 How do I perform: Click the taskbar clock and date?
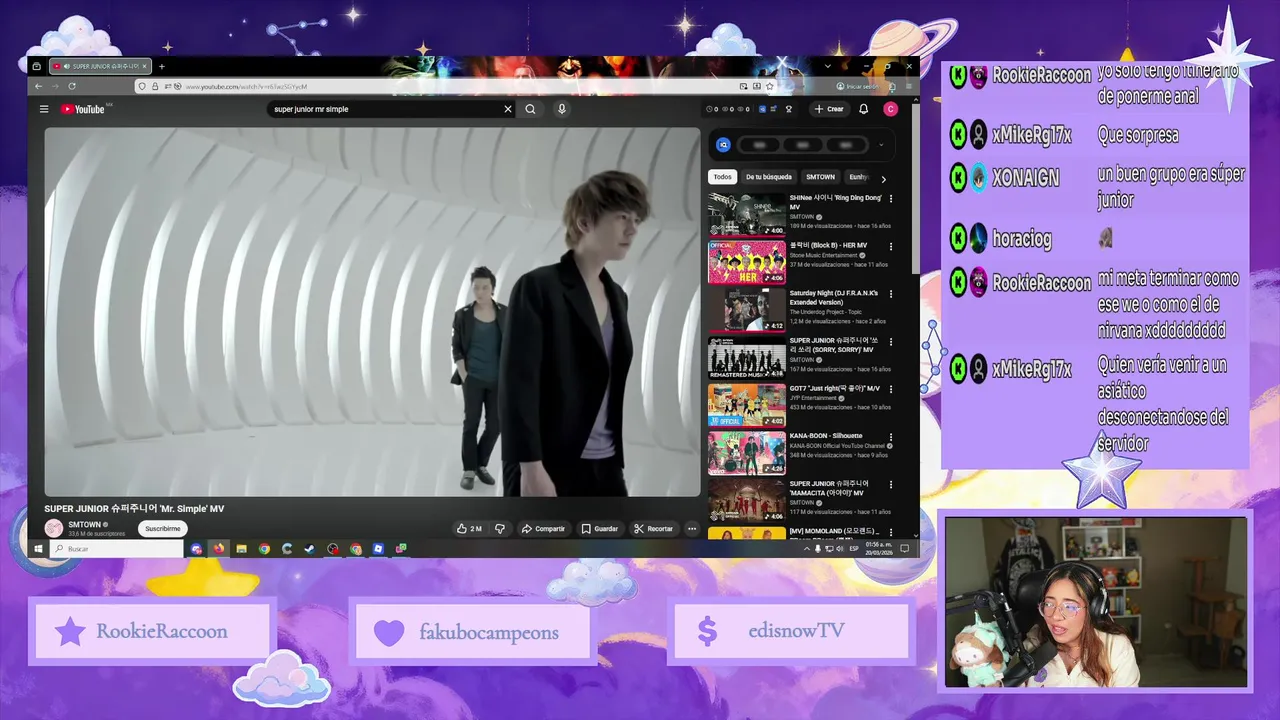(880, 549)
